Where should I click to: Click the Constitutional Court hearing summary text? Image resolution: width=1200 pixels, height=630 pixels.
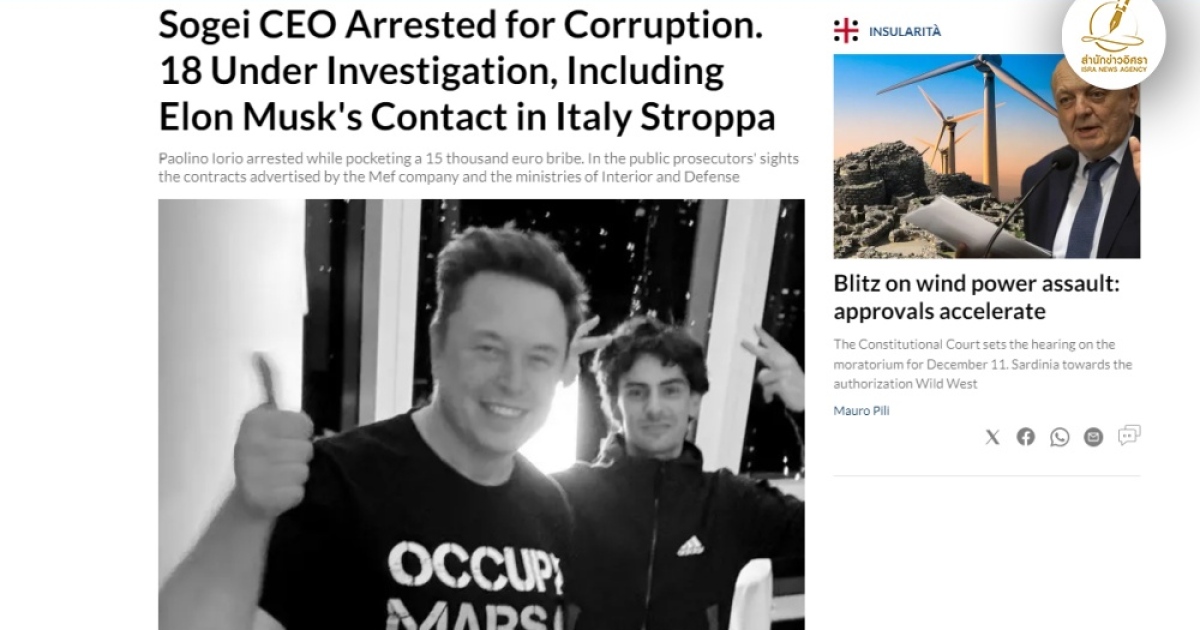(x=983, y=364)
